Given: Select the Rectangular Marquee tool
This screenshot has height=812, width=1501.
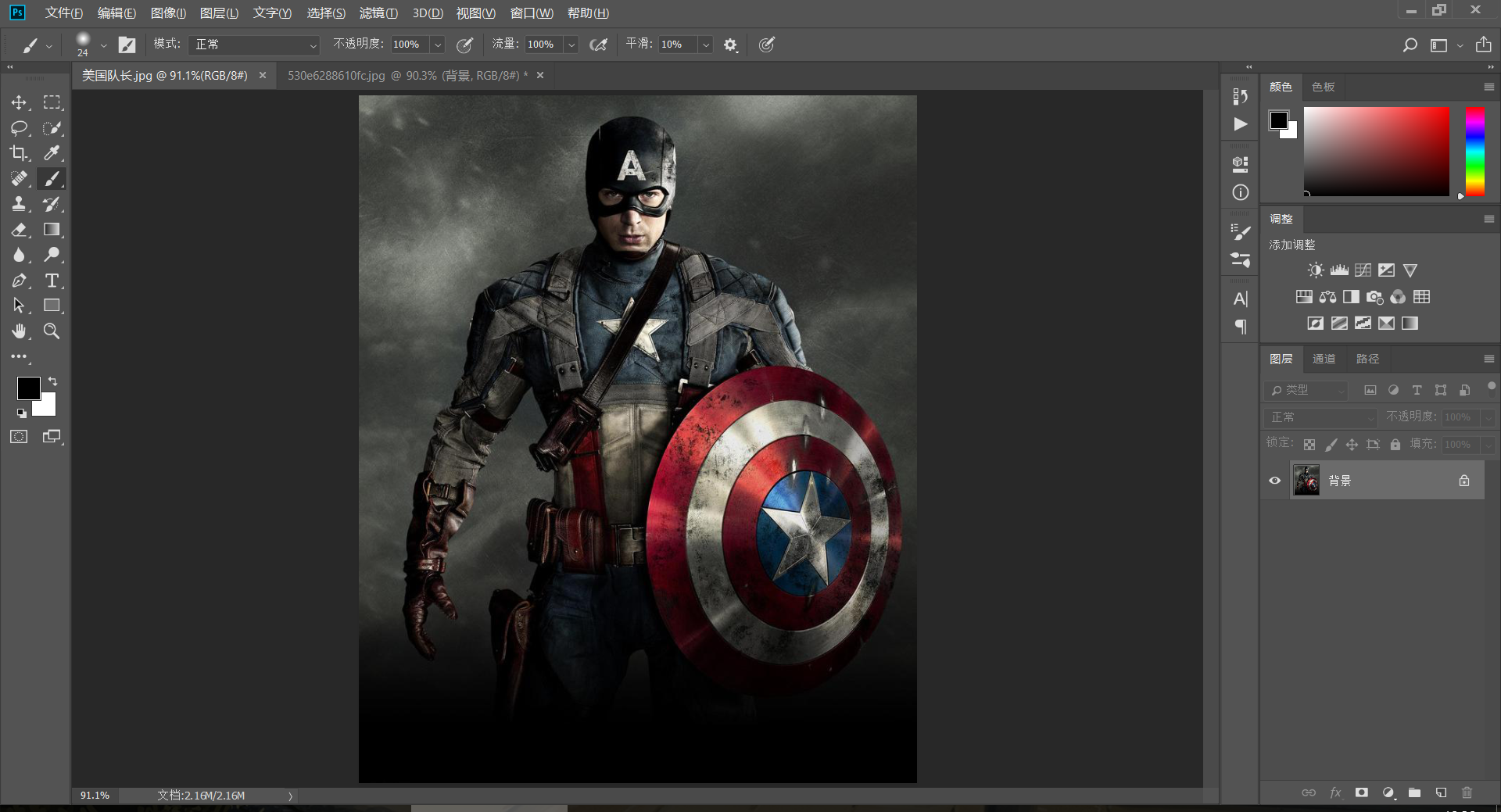Looking at the screenshot, I should pyautogui.click(x=52, y=102).
